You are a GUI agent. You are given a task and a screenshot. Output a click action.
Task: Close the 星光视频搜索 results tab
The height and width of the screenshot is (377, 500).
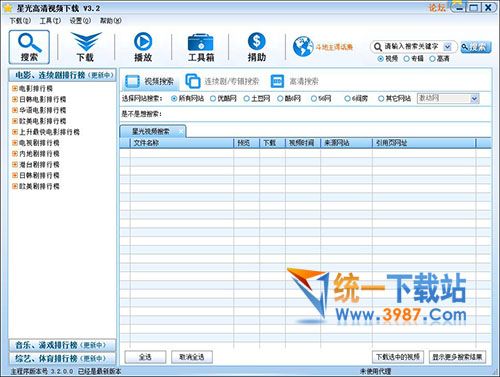pyautogui.click(x=181, y=132)
